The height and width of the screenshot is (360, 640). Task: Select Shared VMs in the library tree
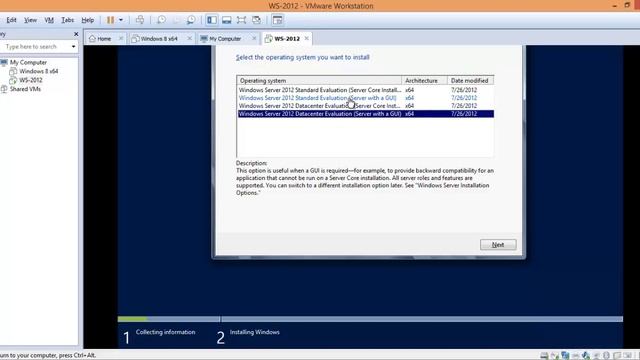click(25, 89)
